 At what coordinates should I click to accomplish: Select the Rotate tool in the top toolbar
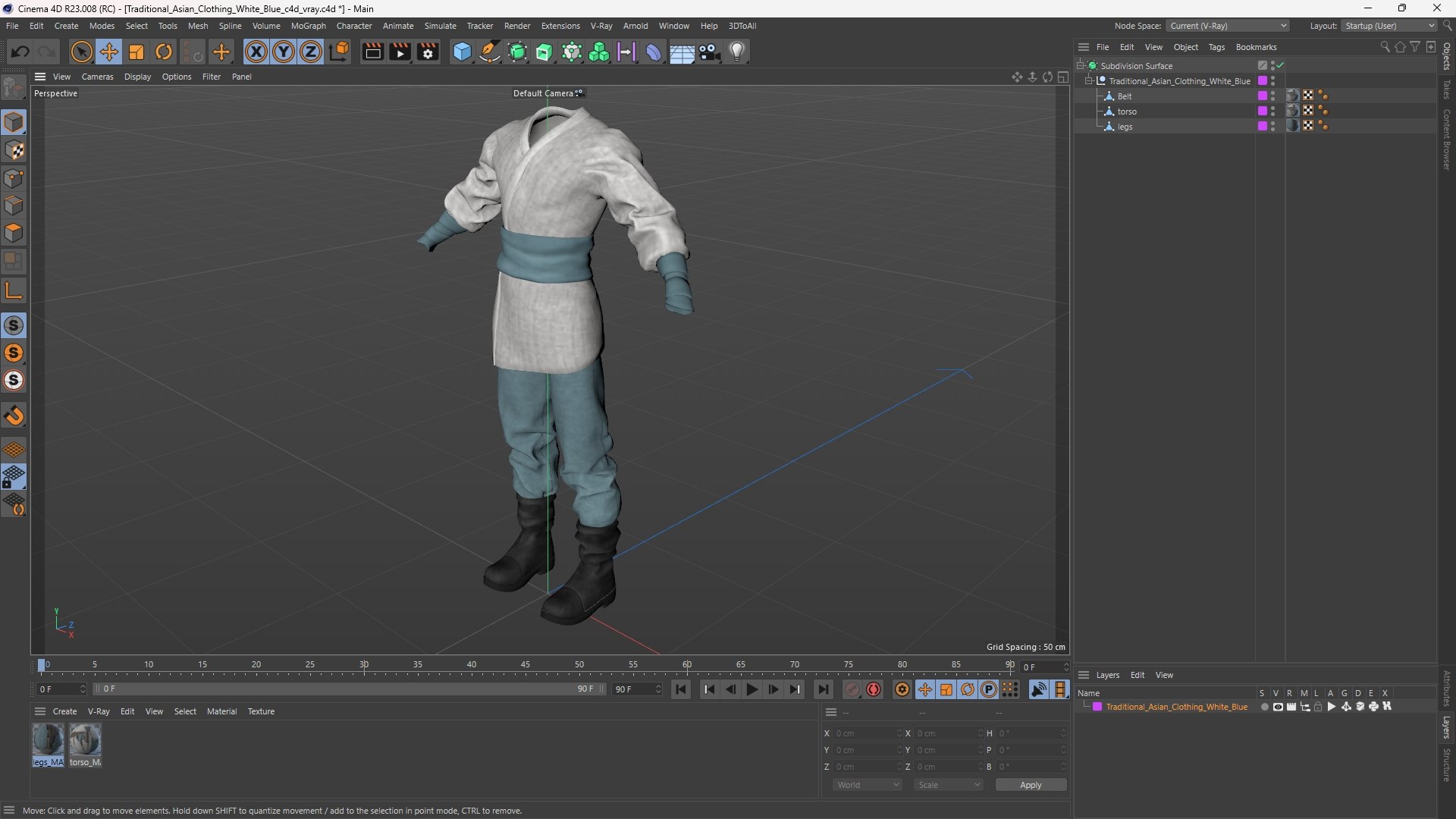tap(164, 52)
